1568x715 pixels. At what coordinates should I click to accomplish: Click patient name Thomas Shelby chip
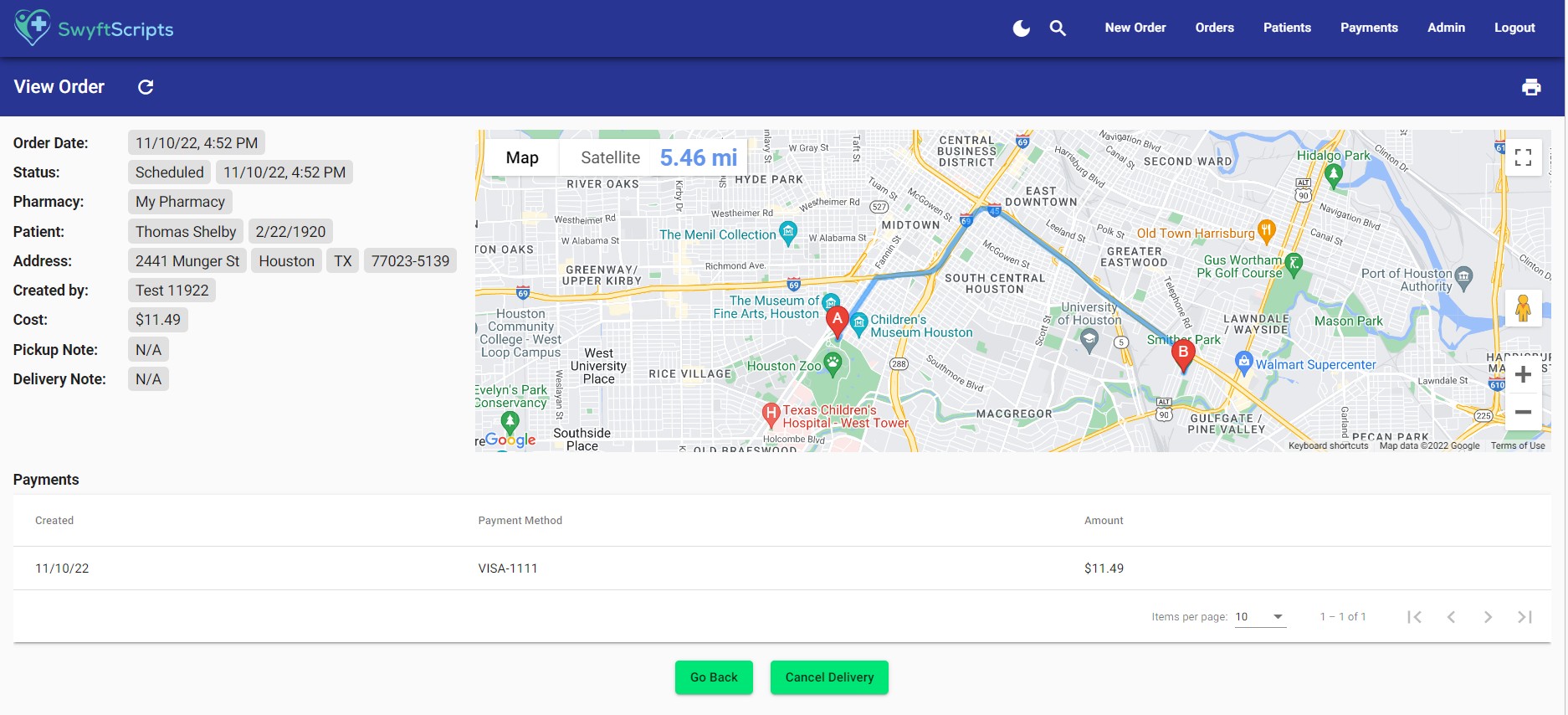point(186,231)
